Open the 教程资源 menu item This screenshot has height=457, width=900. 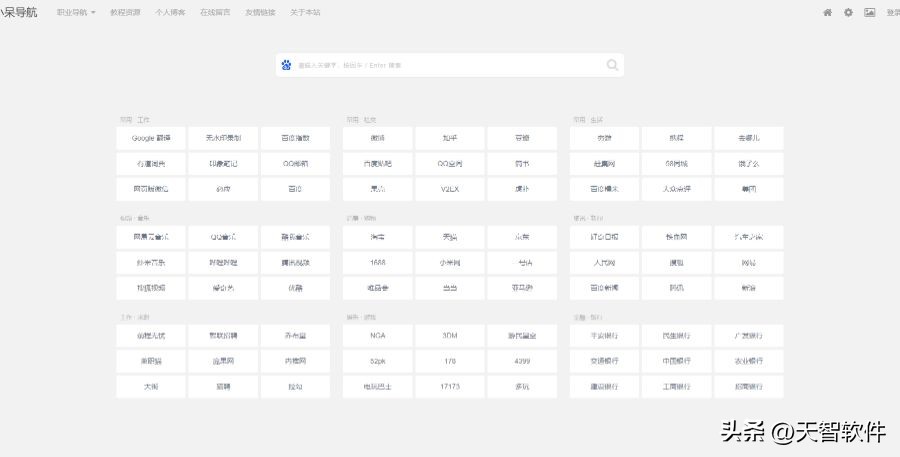(x=125, y=13)
